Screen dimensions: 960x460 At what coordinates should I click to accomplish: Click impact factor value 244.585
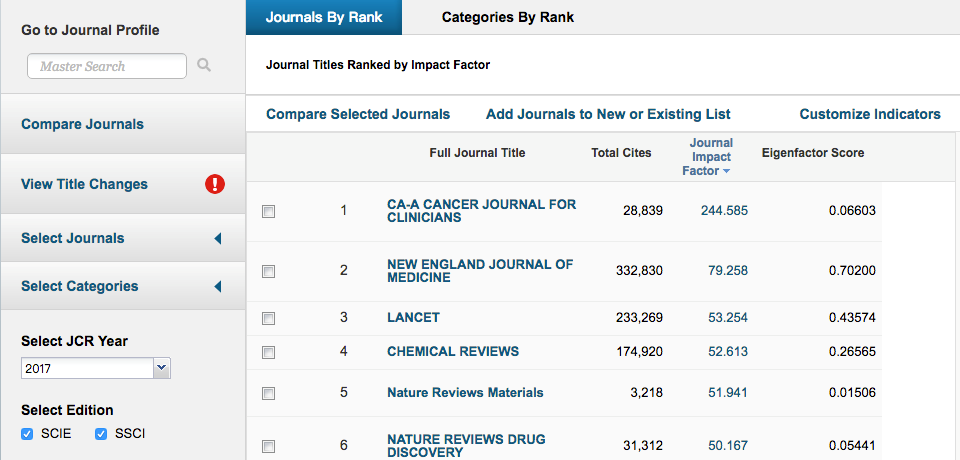point(724,211)
